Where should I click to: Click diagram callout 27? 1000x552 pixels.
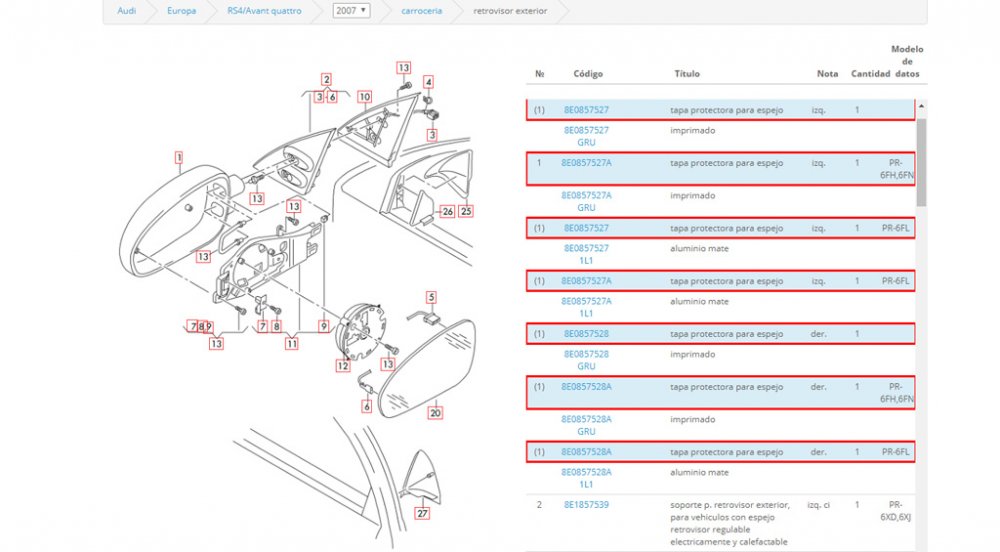[x=422, y=513]
